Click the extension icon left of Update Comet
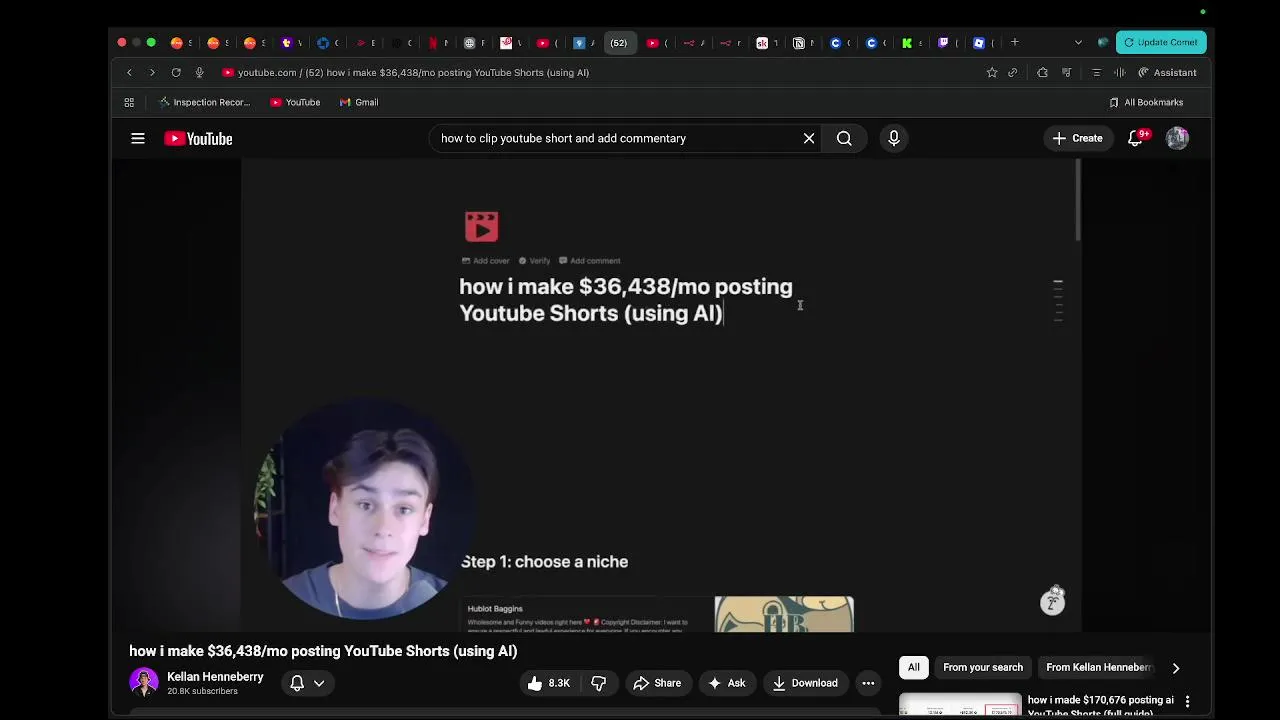This screenshot has width=1280, height=720. click(x=1103, y=42)
